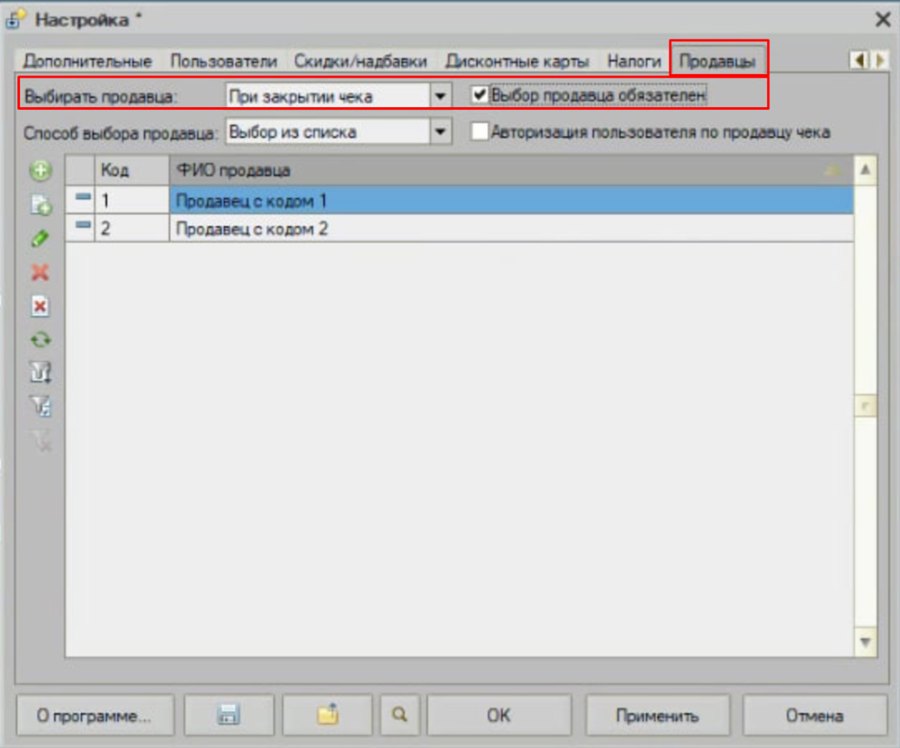This screenshot has width=900, height=748.
Task: Switch to the 'Налоги' tab
Action: coord(634,61)
